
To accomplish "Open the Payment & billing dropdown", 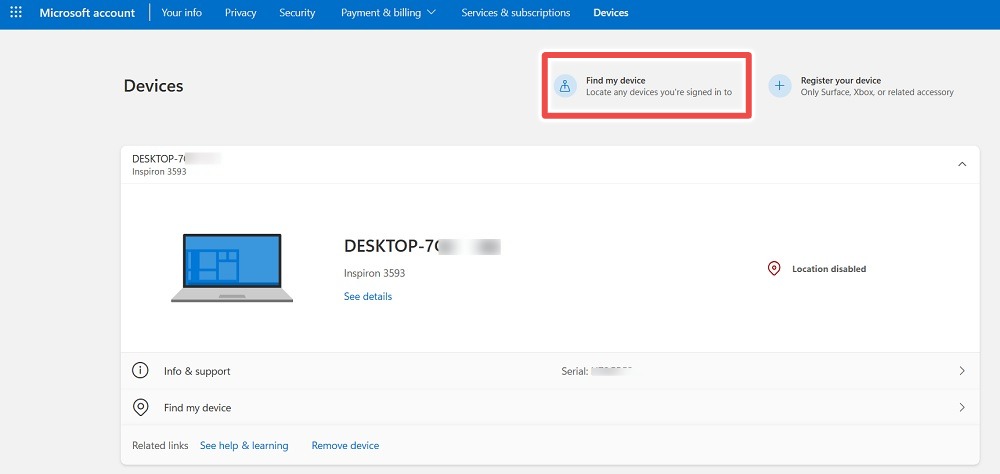I will pyautogui.click(x=388, y=13).
